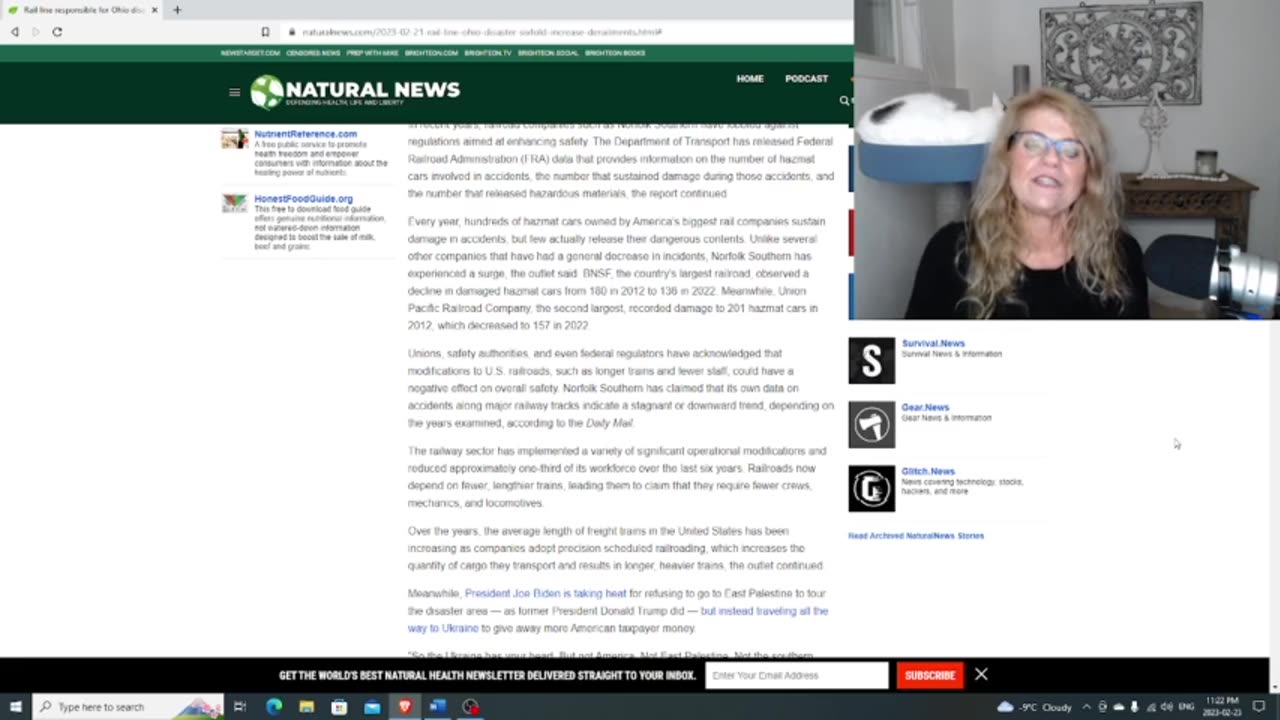Open Read Archived NaturalNews Stories link
Viewport: 1280px width, 720px height.
(x=916, y=536)
